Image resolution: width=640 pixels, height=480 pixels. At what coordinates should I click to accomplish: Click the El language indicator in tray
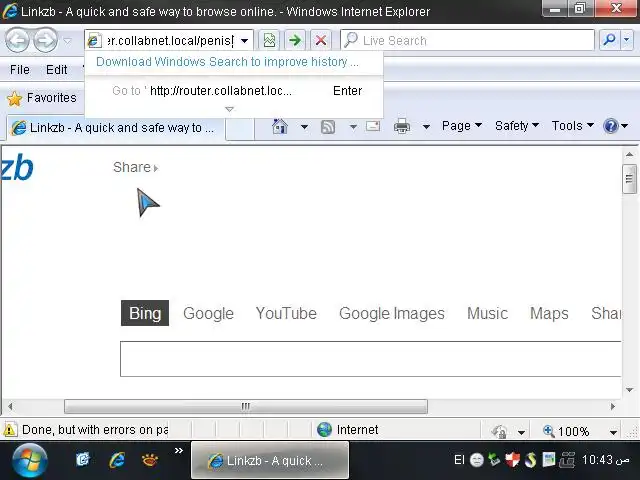(459, 460)
